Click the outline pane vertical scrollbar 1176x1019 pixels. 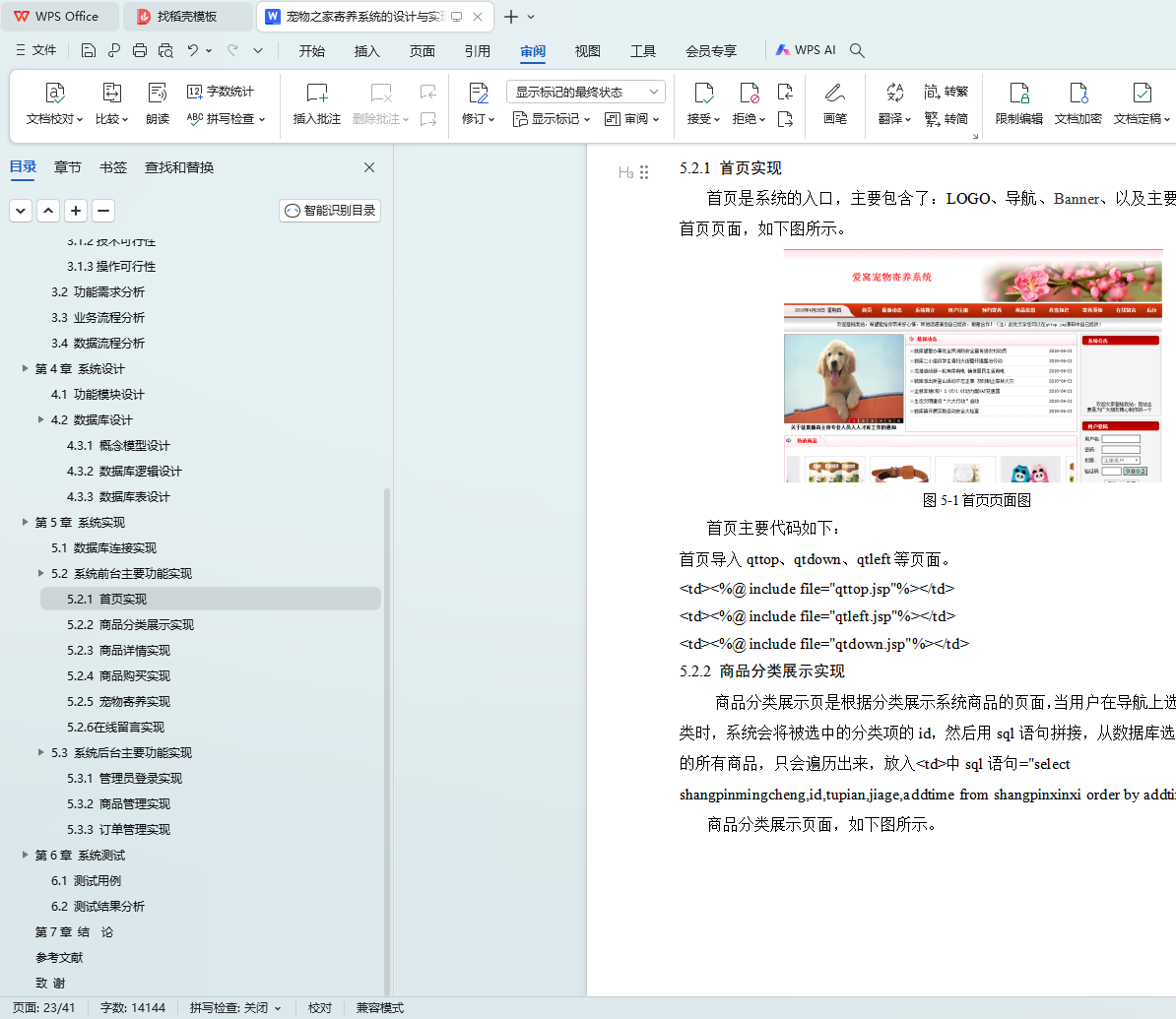[387, 740]
